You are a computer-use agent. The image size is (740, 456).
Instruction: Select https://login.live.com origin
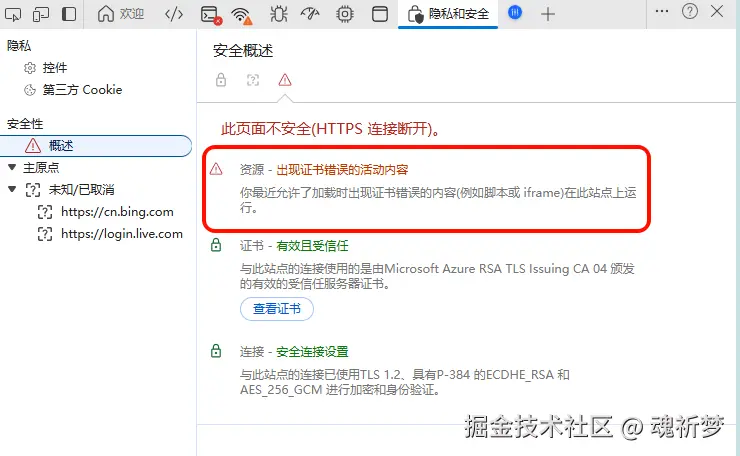pos(122,234)
